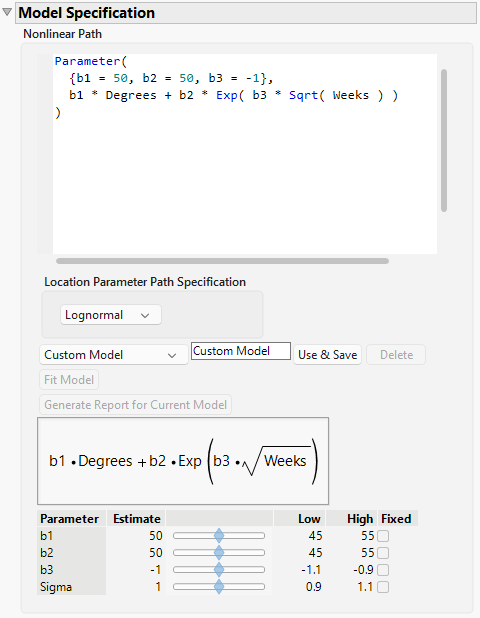Check the Fixed box for b1
This screenshot has height=618, width=480.
point(383,536)
